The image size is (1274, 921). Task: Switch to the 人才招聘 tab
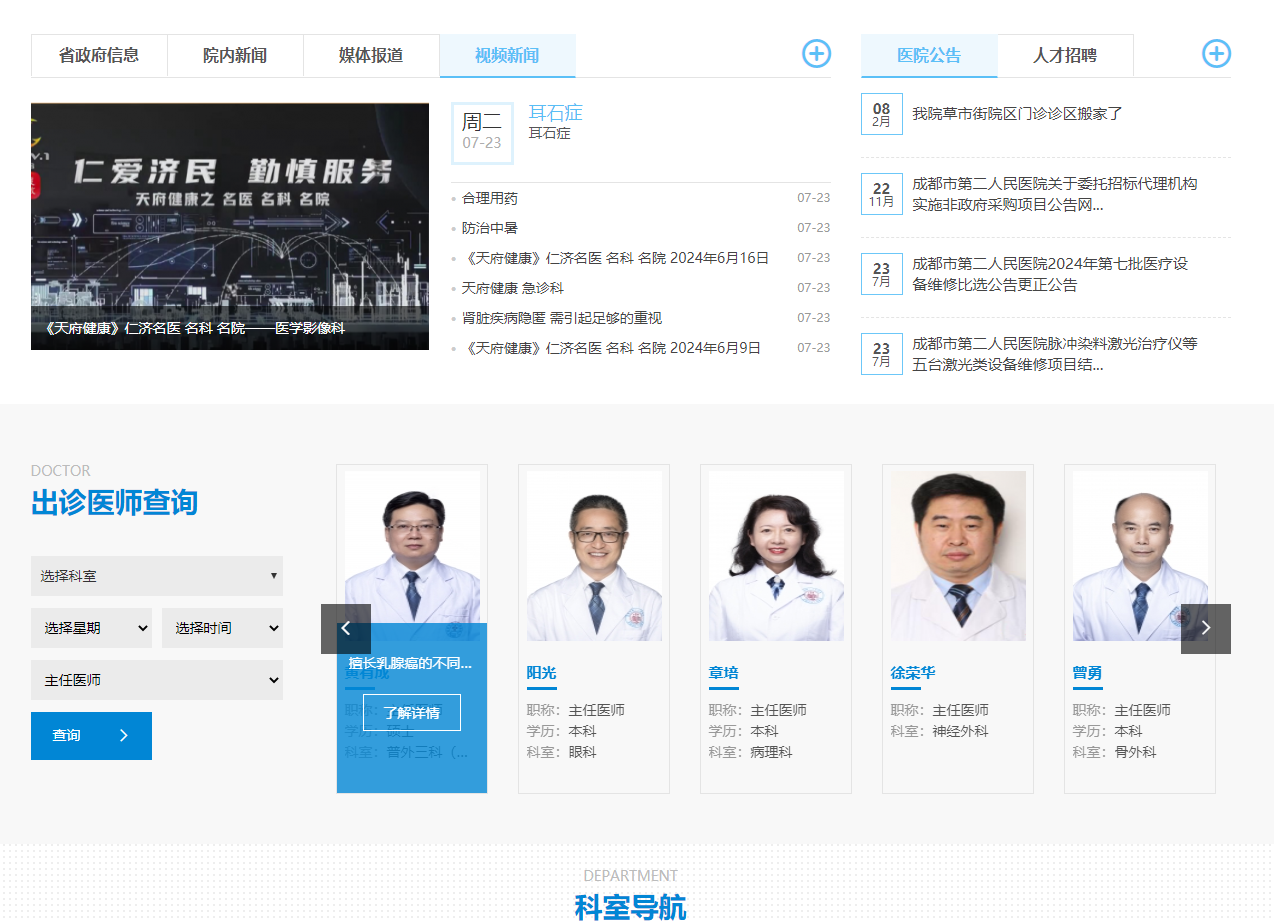pos(1065,56)
